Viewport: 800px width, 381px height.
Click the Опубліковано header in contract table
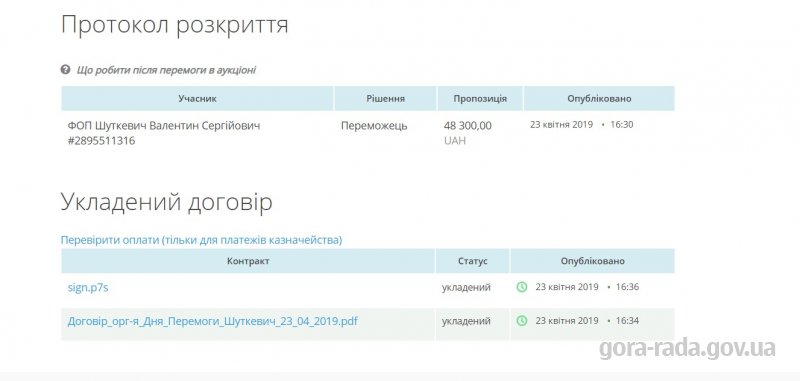coord(592,261)
